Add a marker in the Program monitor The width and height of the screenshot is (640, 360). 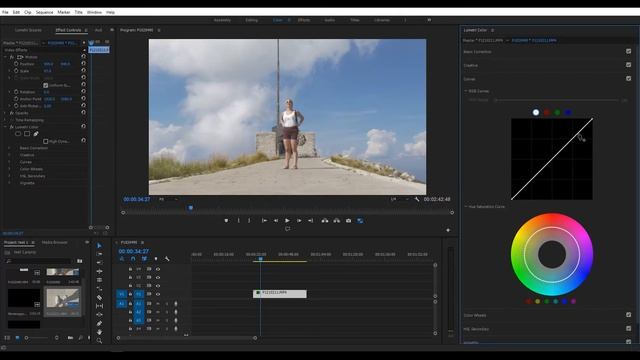tap(227, 220)
